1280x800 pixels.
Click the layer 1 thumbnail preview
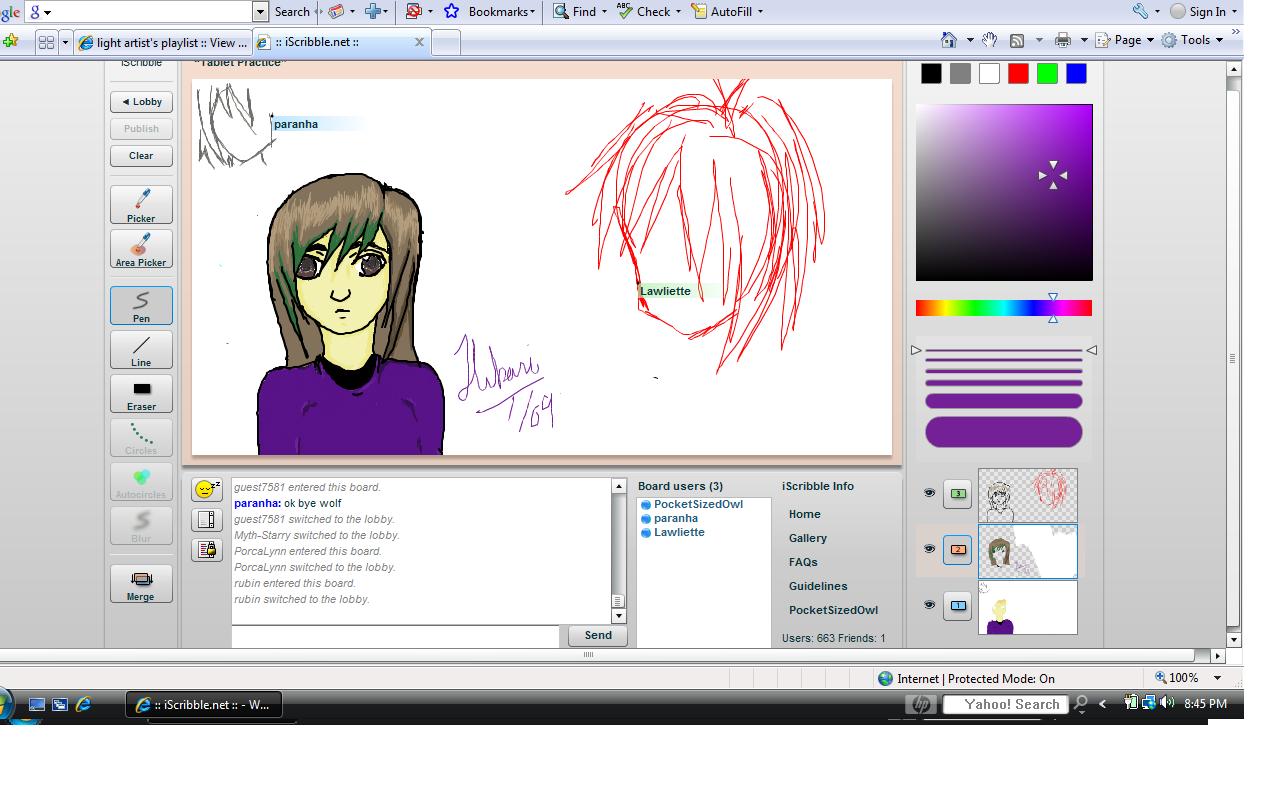click(1028, 607)
